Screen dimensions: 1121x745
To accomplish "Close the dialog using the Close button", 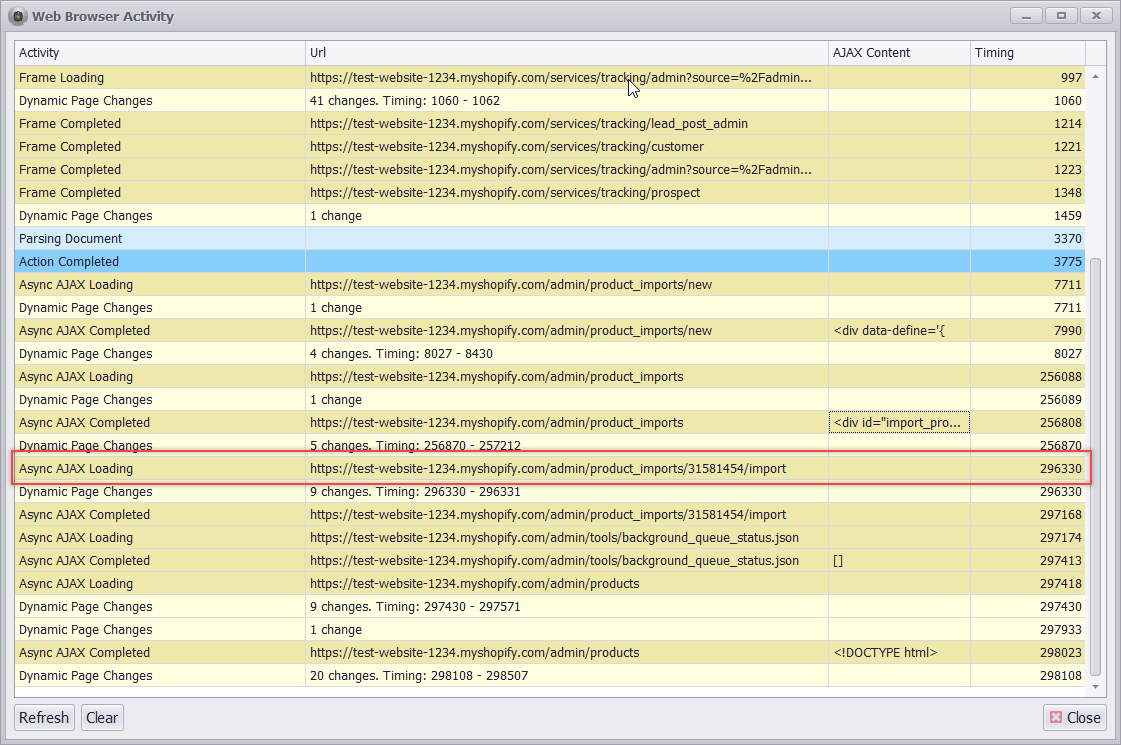I will (x=1074, y=717).
